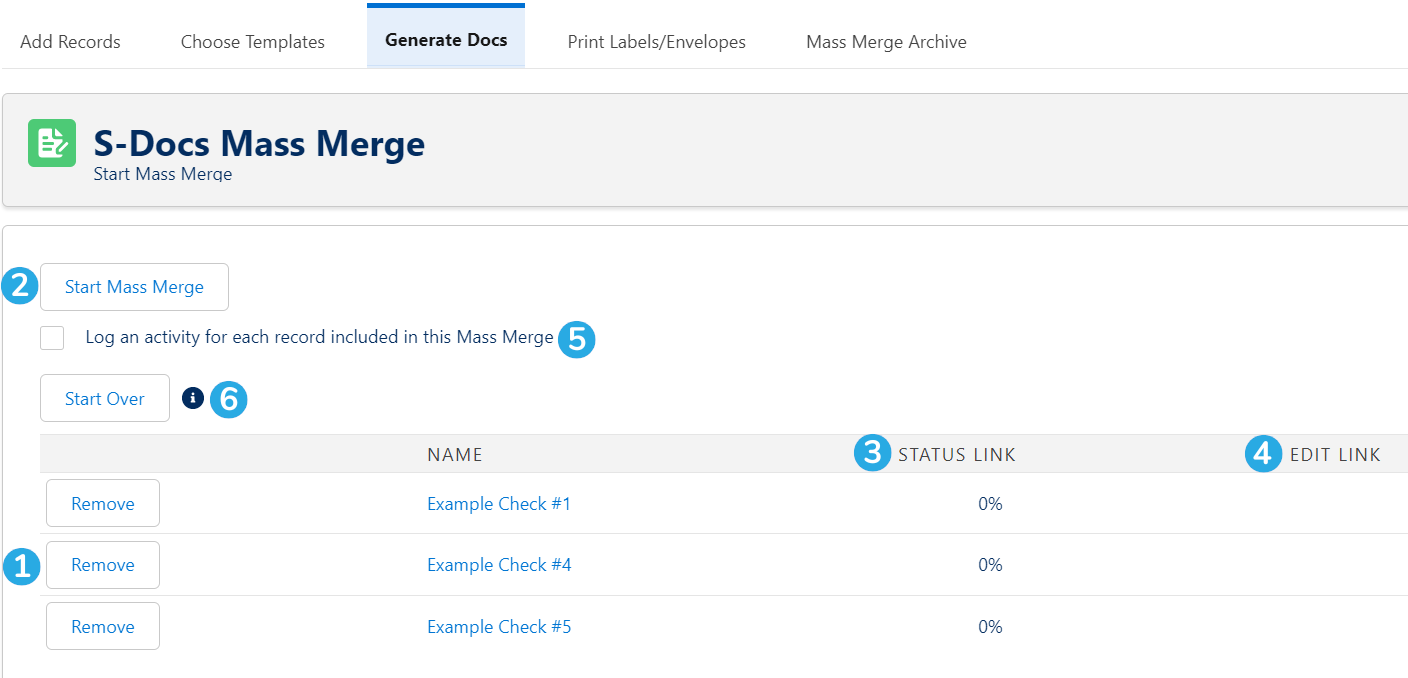This screenshot has width=1408, height=678.
Task: Click the blue number 1 callout badge
Action: 21,566
